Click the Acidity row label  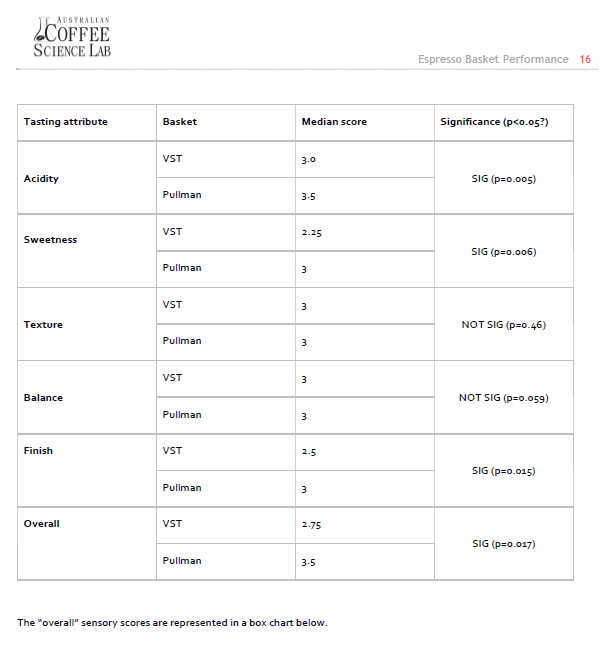click(x=41, y=178)
